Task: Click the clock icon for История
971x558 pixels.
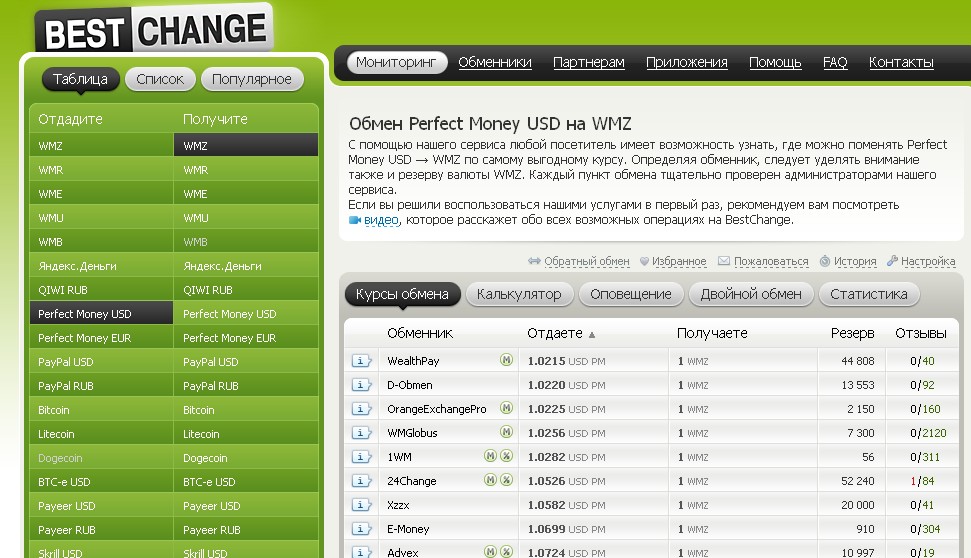Action: point(825,261)
